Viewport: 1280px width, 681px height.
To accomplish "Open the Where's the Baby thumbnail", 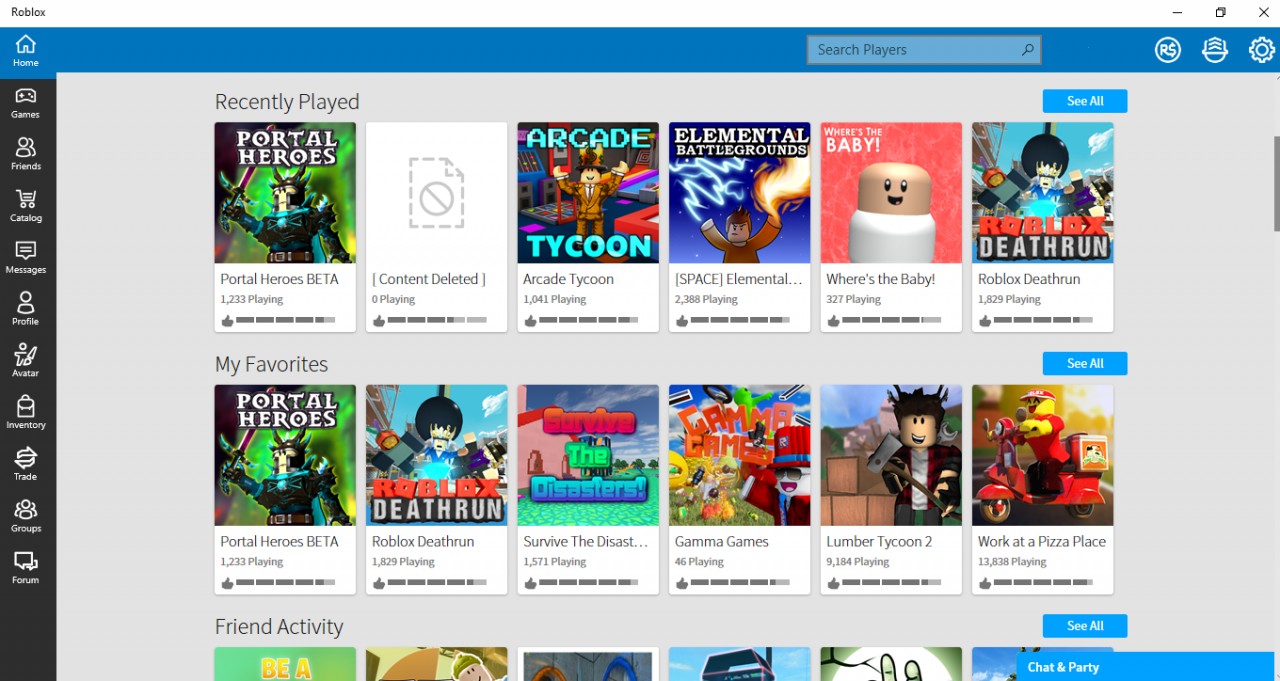I will tap(891, 193).
